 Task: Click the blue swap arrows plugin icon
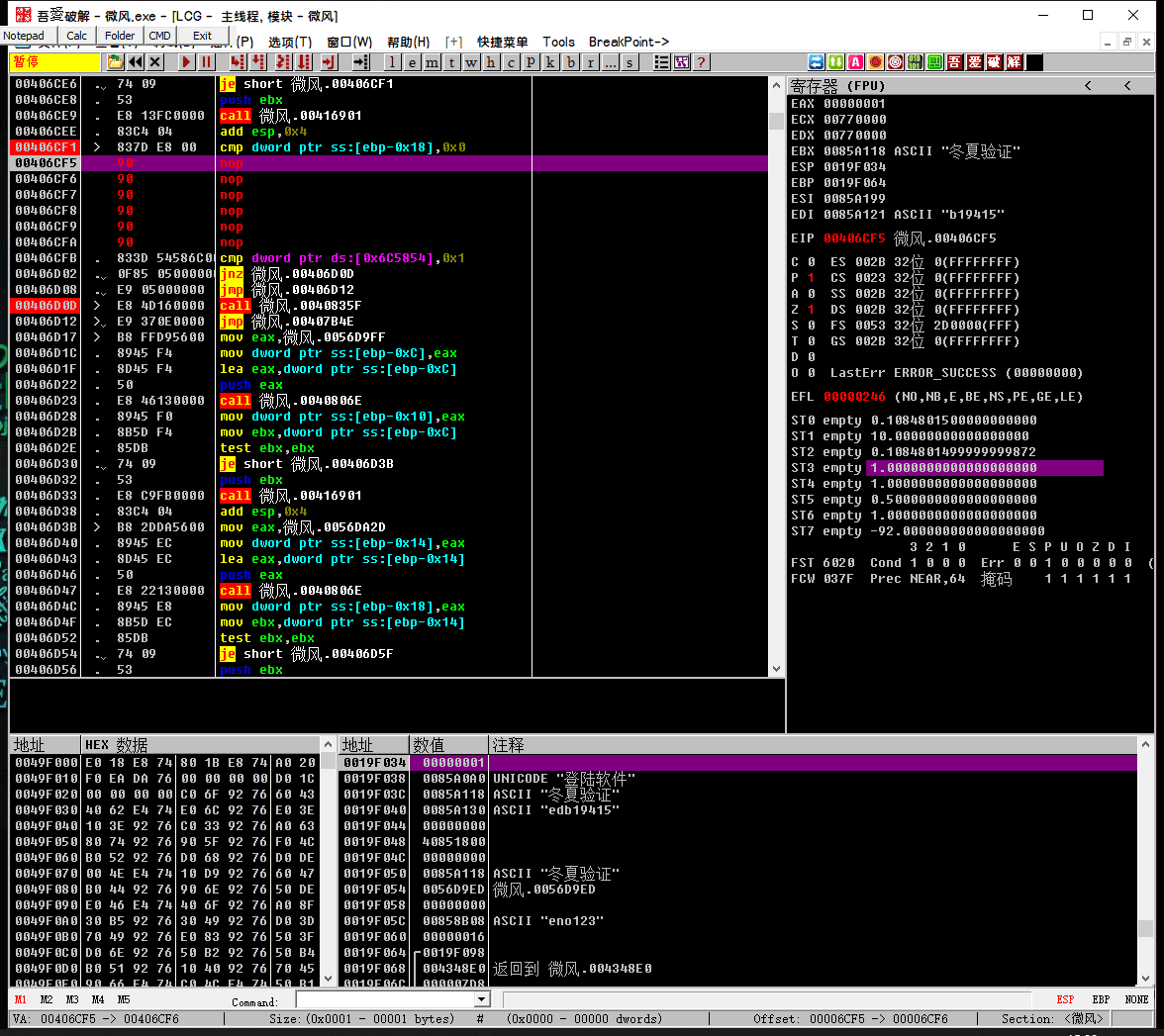pos(816,62)
